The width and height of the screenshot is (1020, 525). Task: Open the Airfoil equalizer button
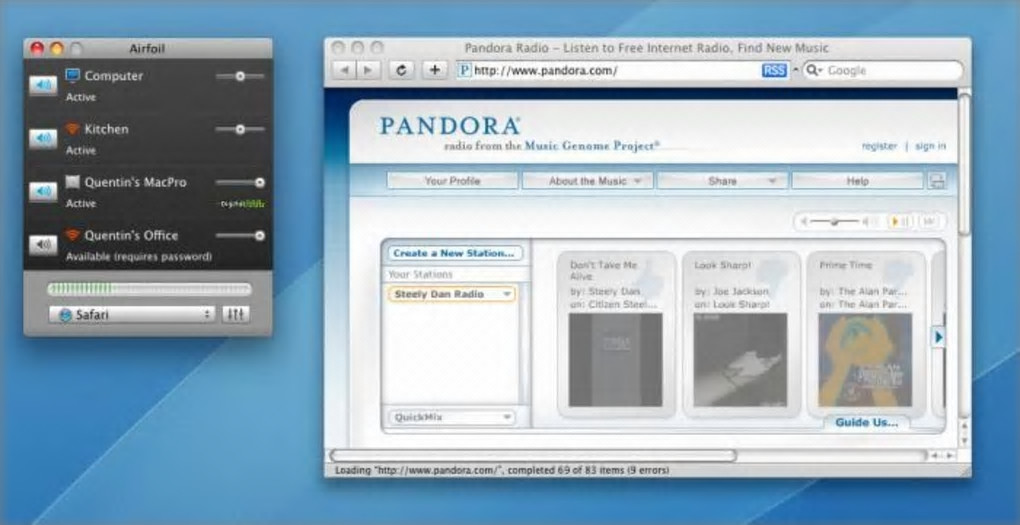pos(235,315)
